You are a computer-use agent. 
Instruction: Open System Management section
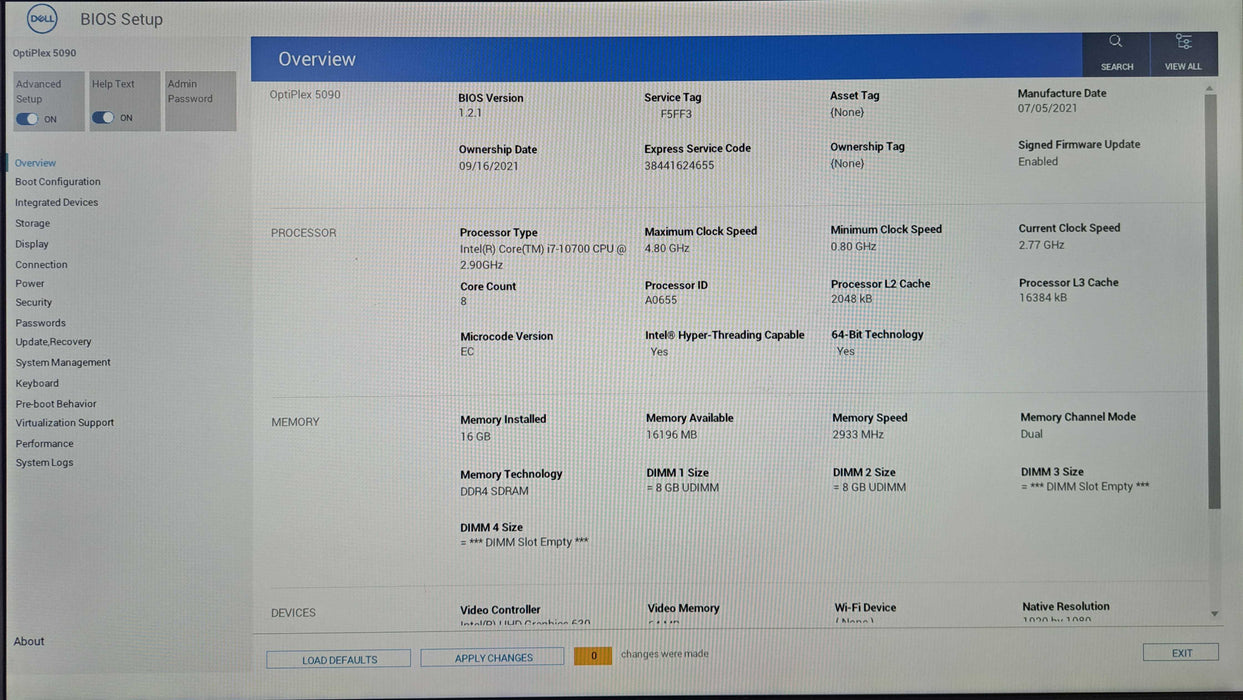(x=63, y=363)
